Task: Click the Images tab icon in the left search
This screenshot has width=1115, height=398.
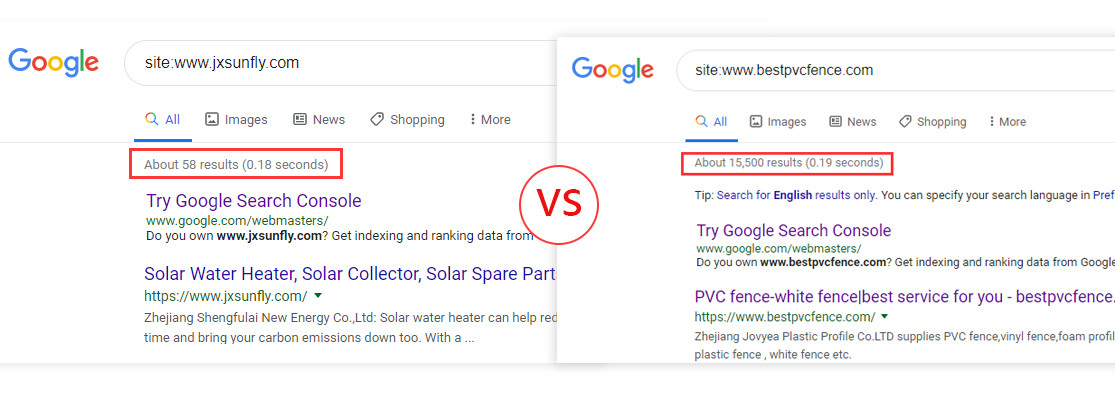Action: (x=211, y=119)
